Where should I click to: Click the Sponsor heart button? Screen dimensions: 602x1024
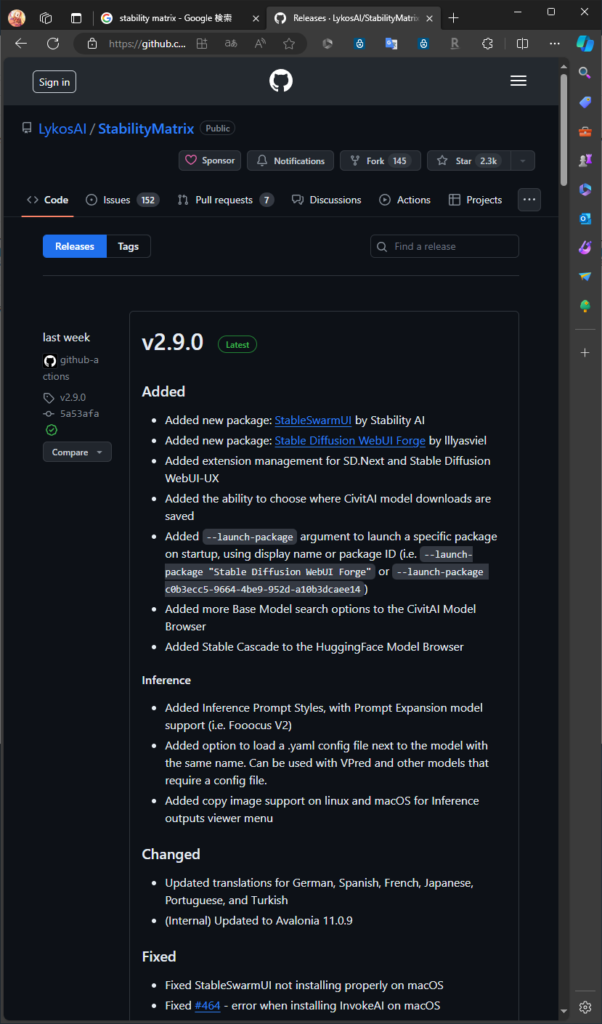point(210,161)
